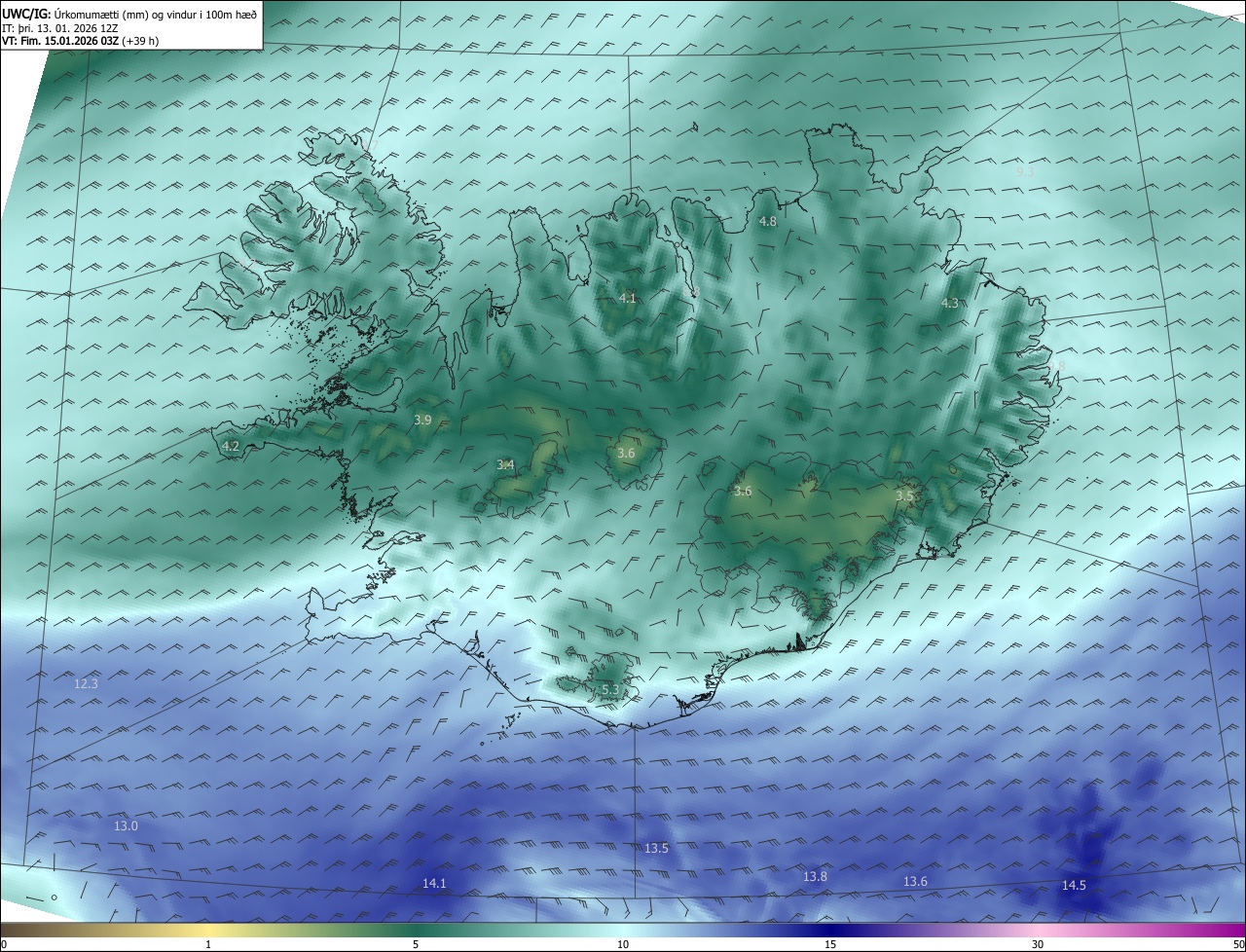Select the 13.8 value over the ocean
Viewport: 1246px width, 952px height.
(x=815, y=877)
